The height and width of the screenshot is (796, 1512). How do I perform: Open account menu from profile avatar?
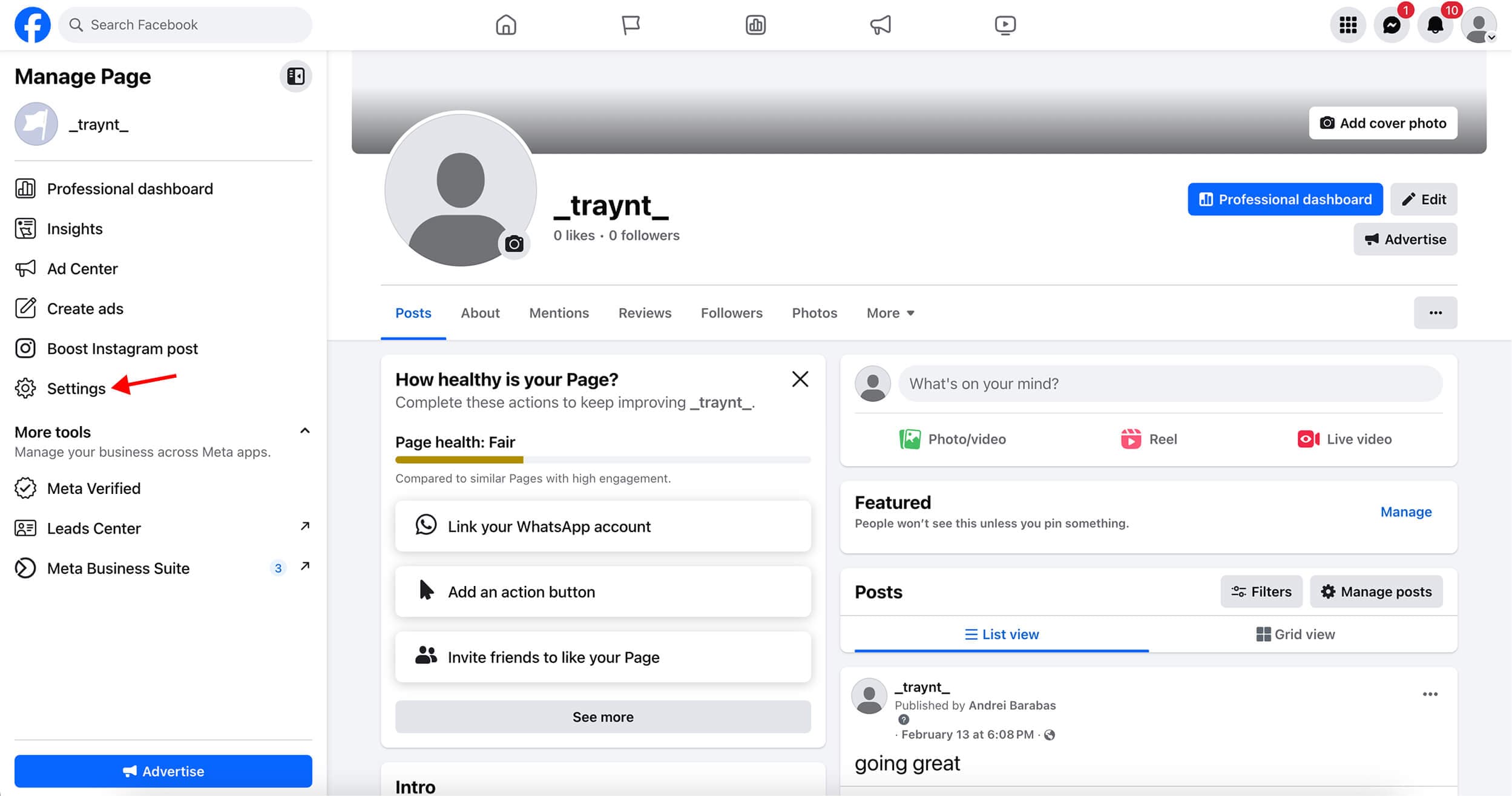(x=1478, y=25)
